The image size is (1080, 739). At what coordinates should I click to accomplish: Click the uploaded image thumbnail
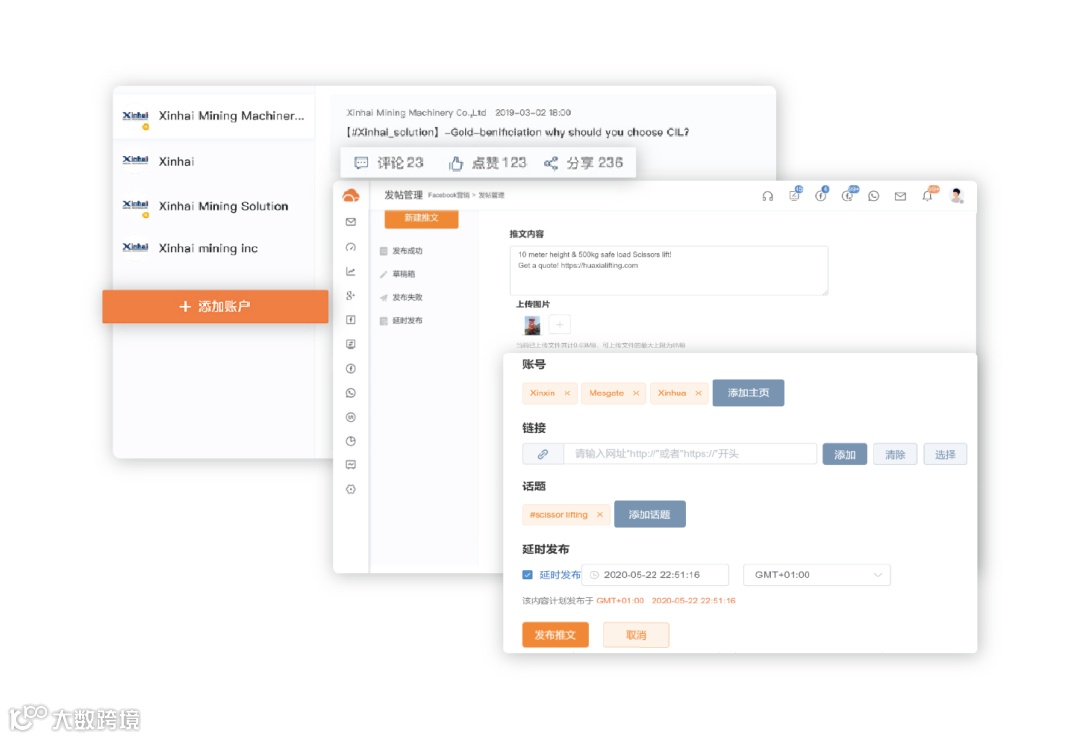[x=532, y=325]
